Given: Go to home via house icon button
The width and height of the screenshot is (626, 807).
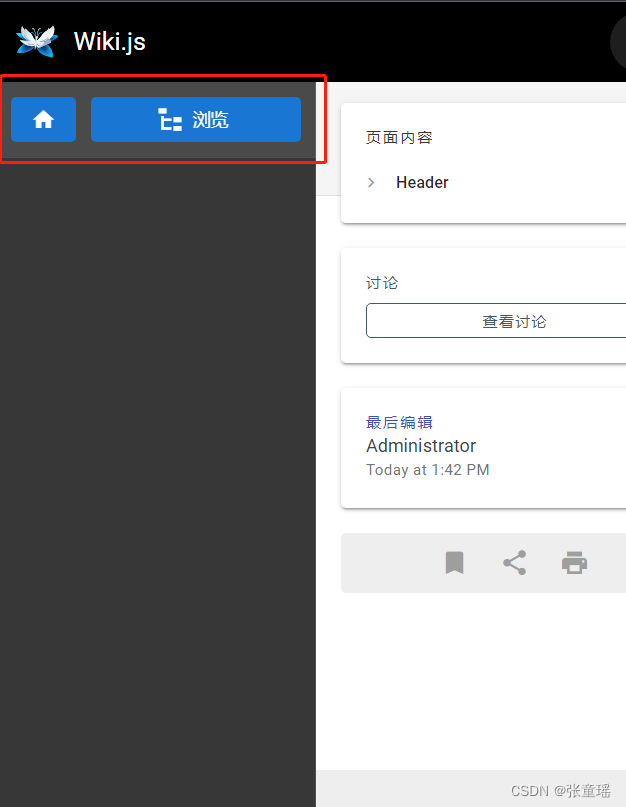Looking at the screenshot, I should point(43,119).
